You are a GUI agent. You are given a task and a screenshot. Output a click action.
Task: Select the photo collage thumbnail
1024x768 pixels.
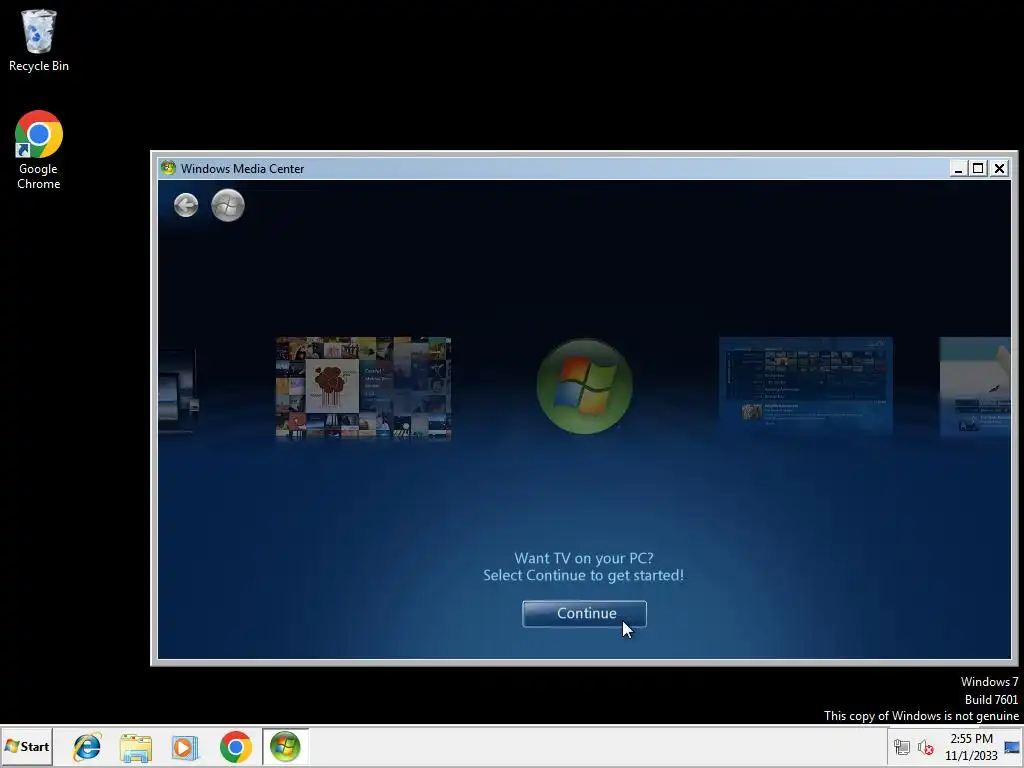(x=363, y=387)
